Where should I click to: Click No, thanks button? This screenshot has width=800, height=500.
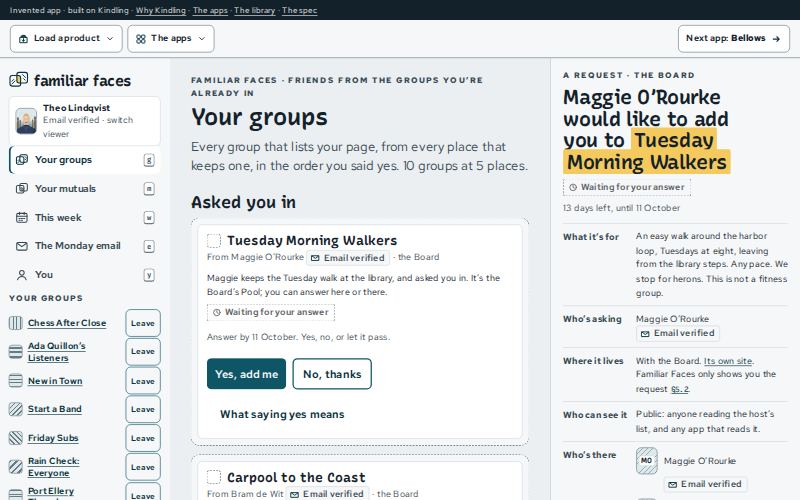pyautogui.click(x=332, y=374)
